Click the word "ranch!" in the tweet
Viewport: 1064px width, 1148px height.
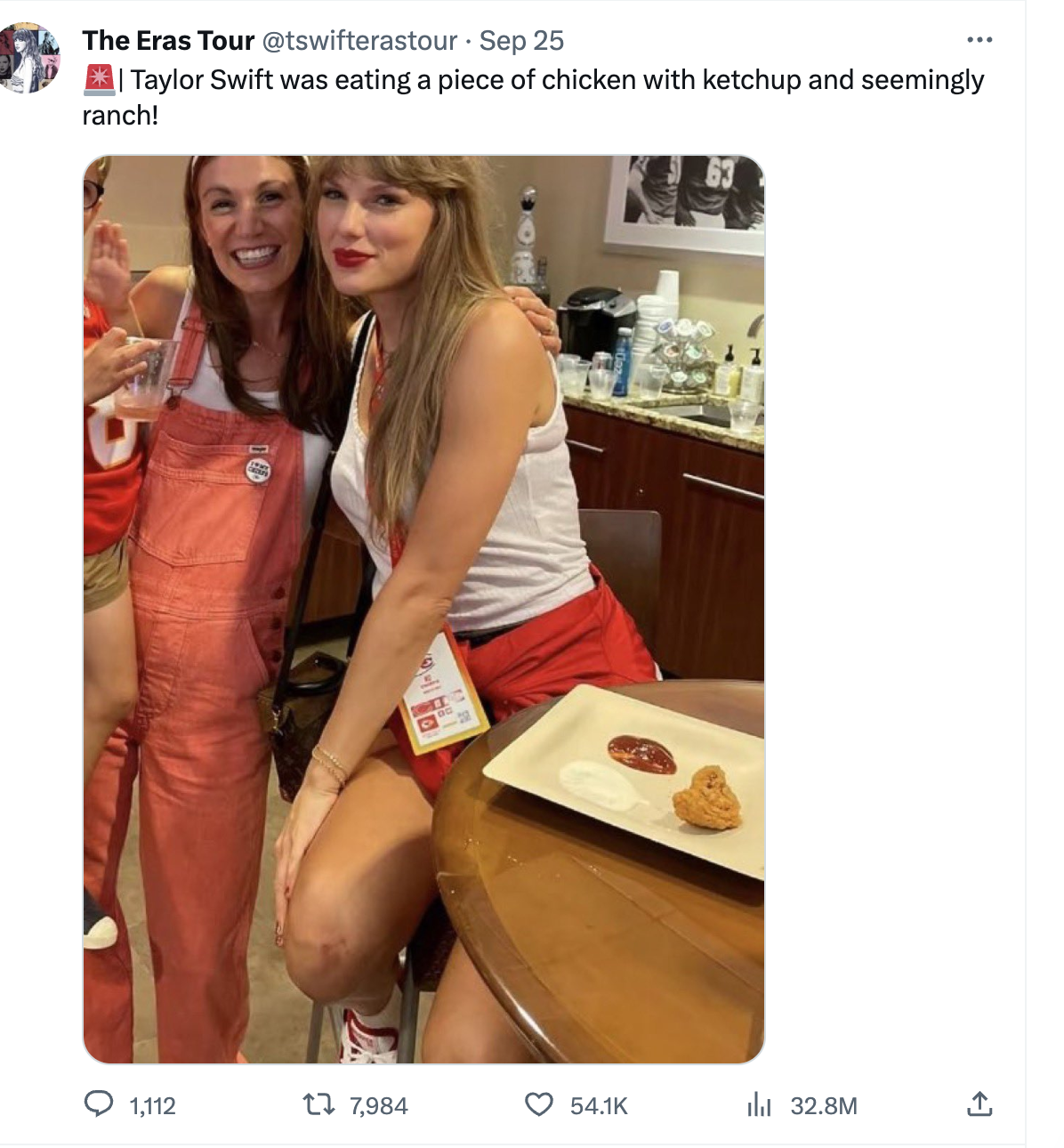120,116
